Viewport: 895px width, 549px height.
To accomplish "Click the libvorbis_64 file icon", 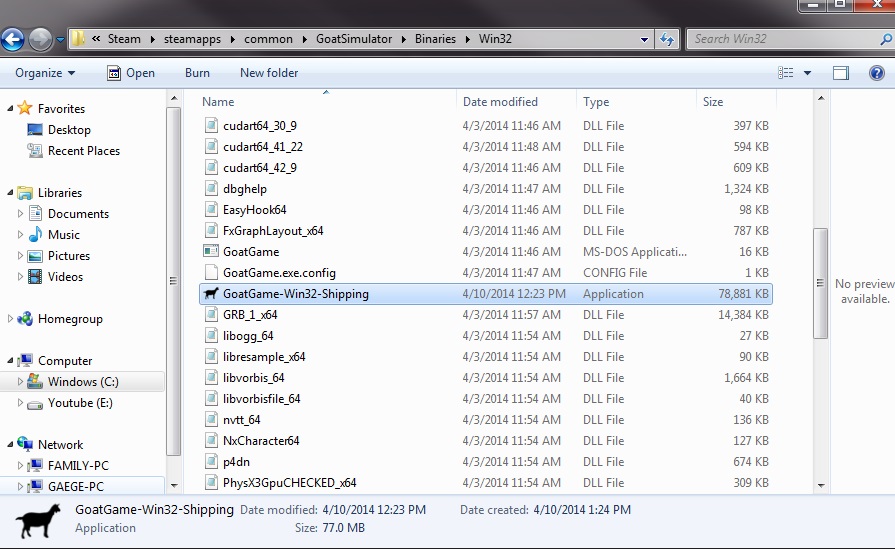I will pyautogui.click(x=211, y=377).
